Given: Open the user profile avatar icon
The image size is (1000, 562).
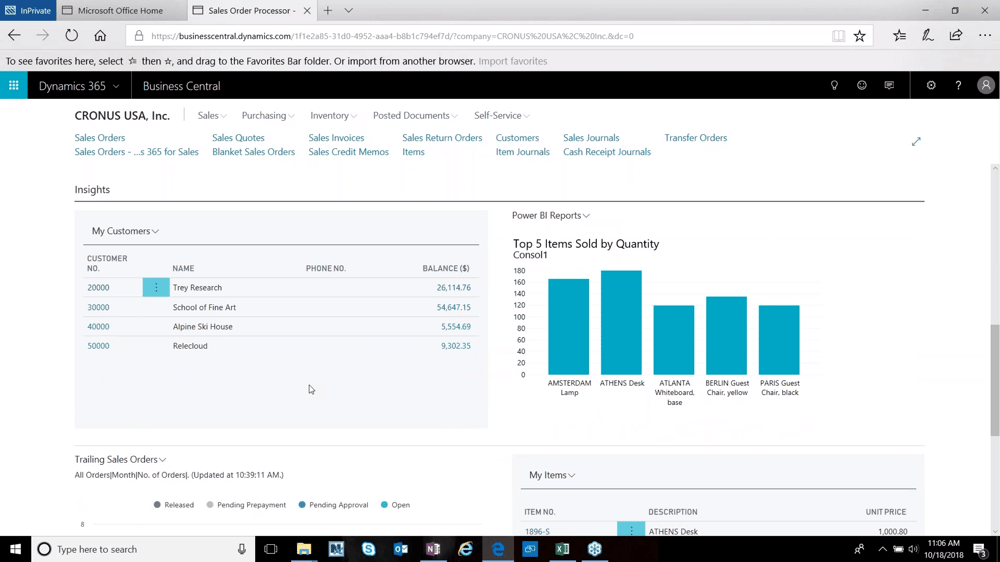Looking at the screenshot, I should pyautogui.click(x=986, y=85).
